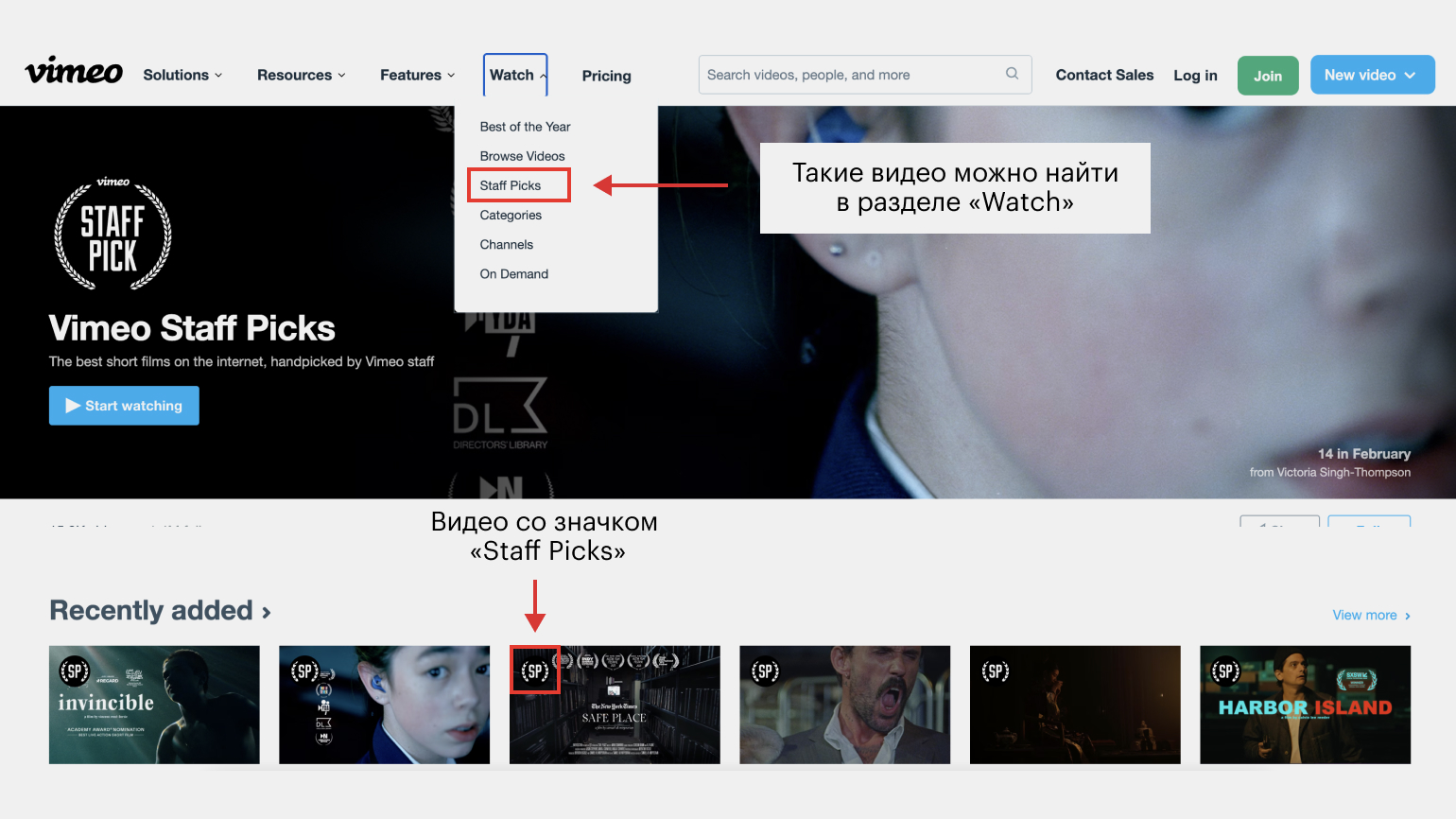Click the green Join button
The height and width of the screenshot is (819, 1456).
coord(1268,76)
